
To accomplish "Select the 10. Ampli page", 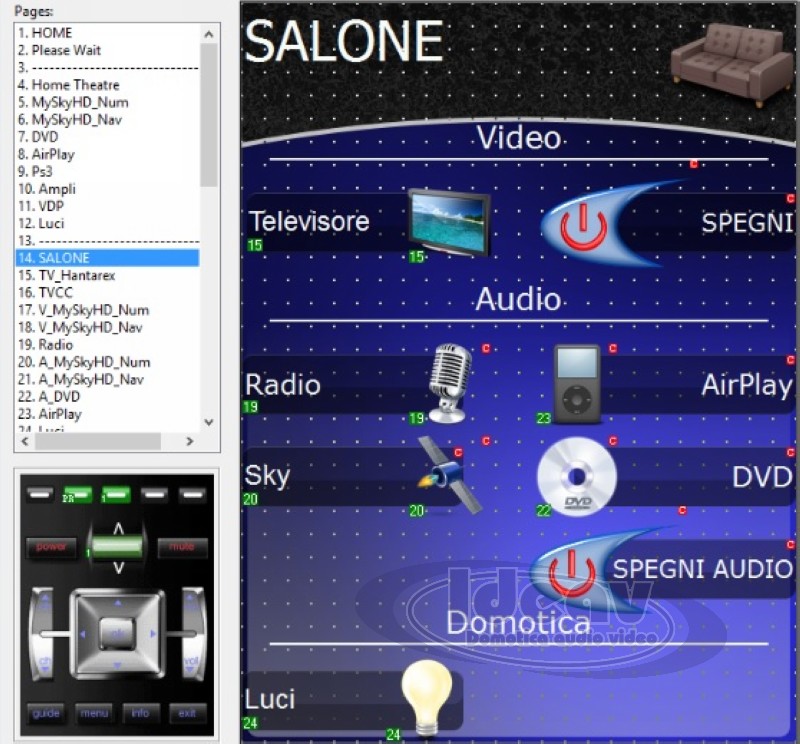I will click(107, 189).
